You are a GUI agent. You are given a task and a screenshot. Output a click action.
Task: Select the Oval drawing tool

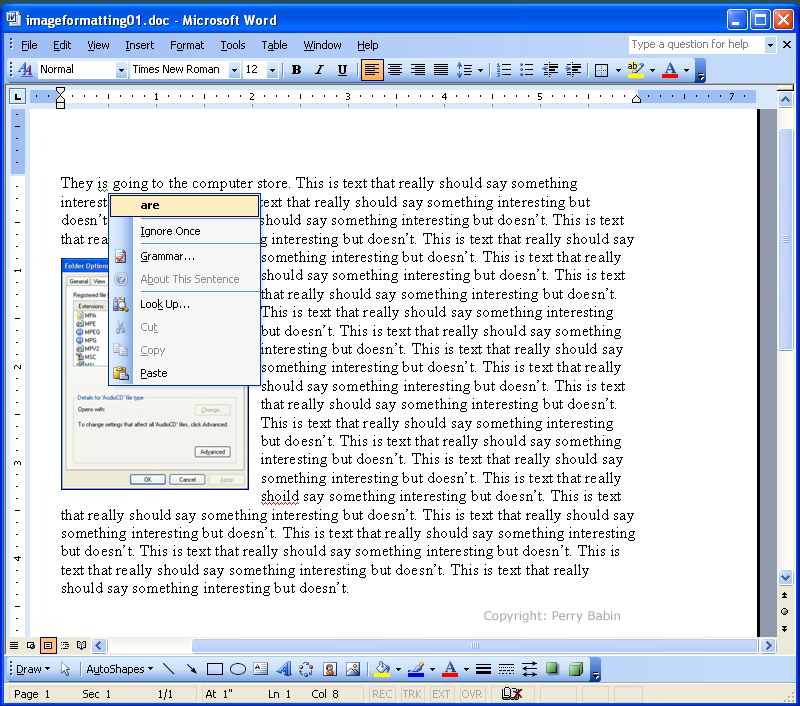(238, 669)
